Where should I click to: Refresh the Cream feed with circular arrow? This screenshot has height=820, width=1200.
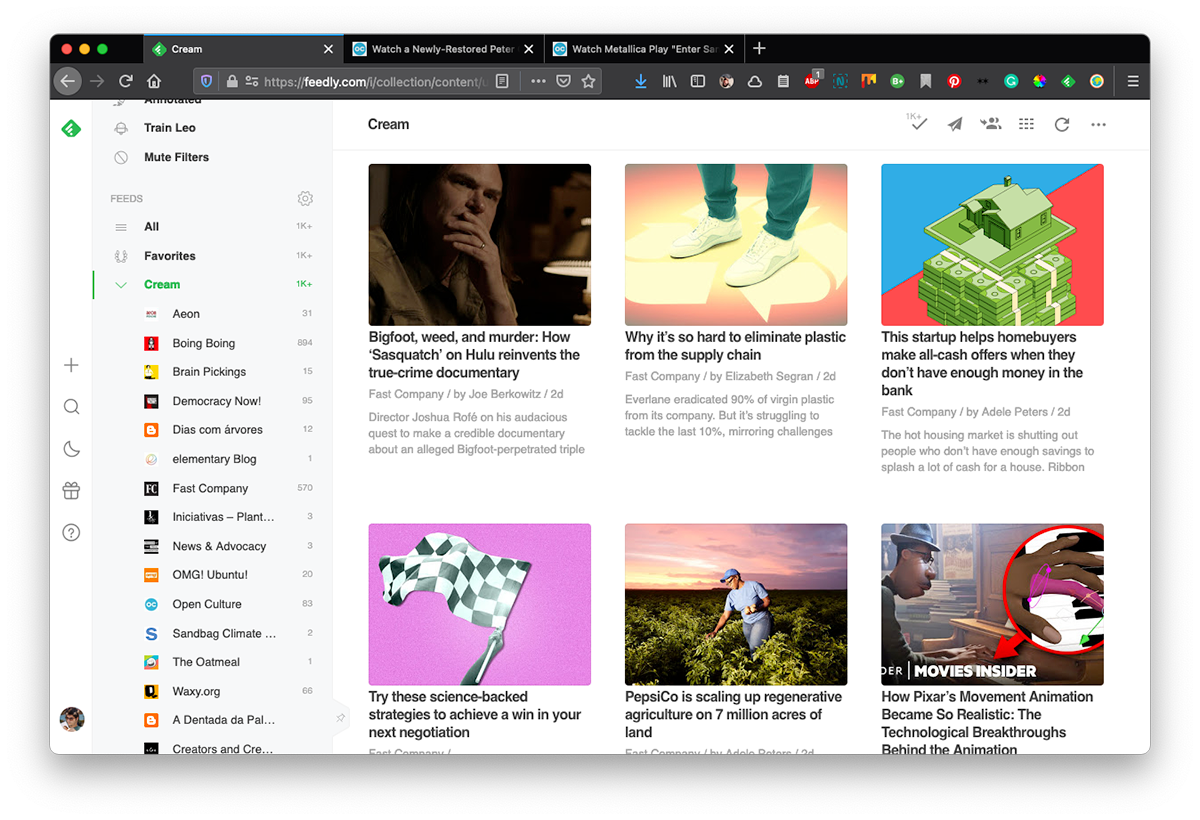pos(1062,125)
